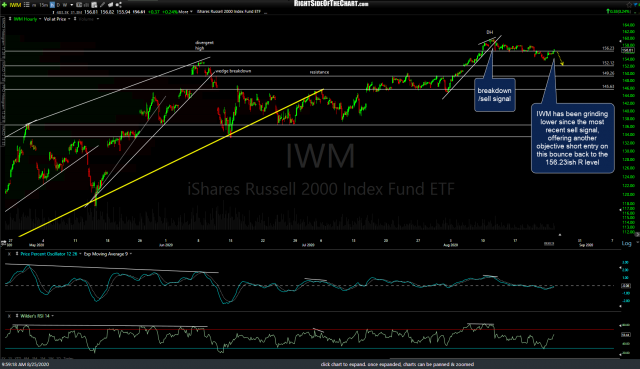Click the drag handle of Wilder's RSI
This screenshot has height=369, width=640.
pos(17,316)
